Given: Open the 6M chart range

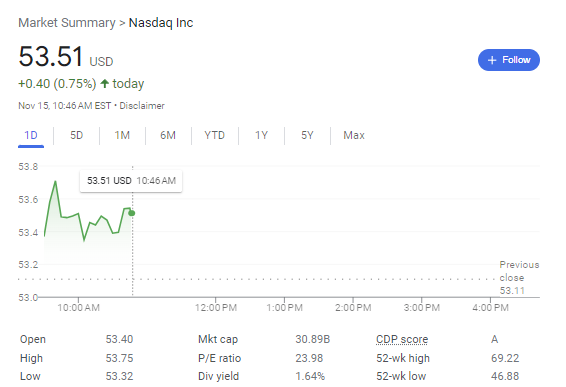Looking at the screenshot, I should [168, 135].
